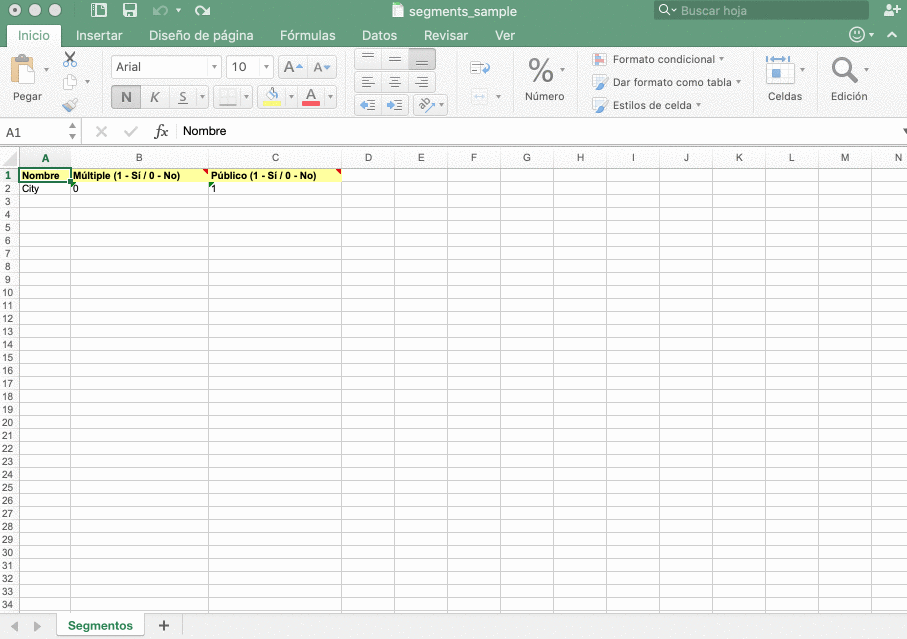Open the fill color dropdown arrow
Viewport: 907px width, 639px height.
[x=291, y=97]
